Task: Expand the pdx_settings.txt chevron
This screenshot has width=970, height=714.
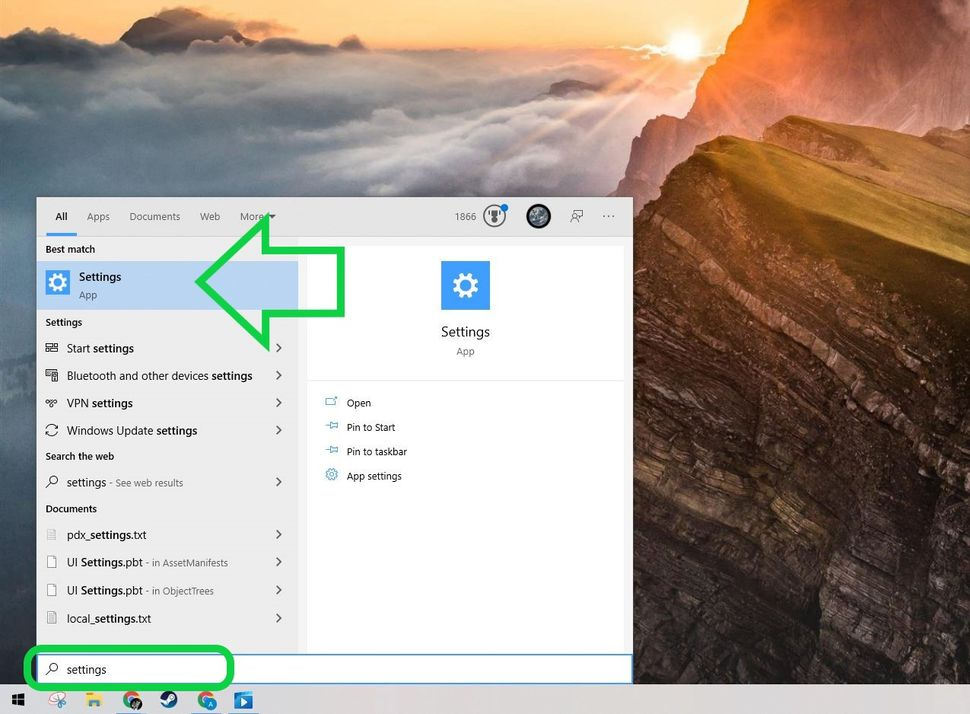Action: pyautogui.click(x=279, y=535)
